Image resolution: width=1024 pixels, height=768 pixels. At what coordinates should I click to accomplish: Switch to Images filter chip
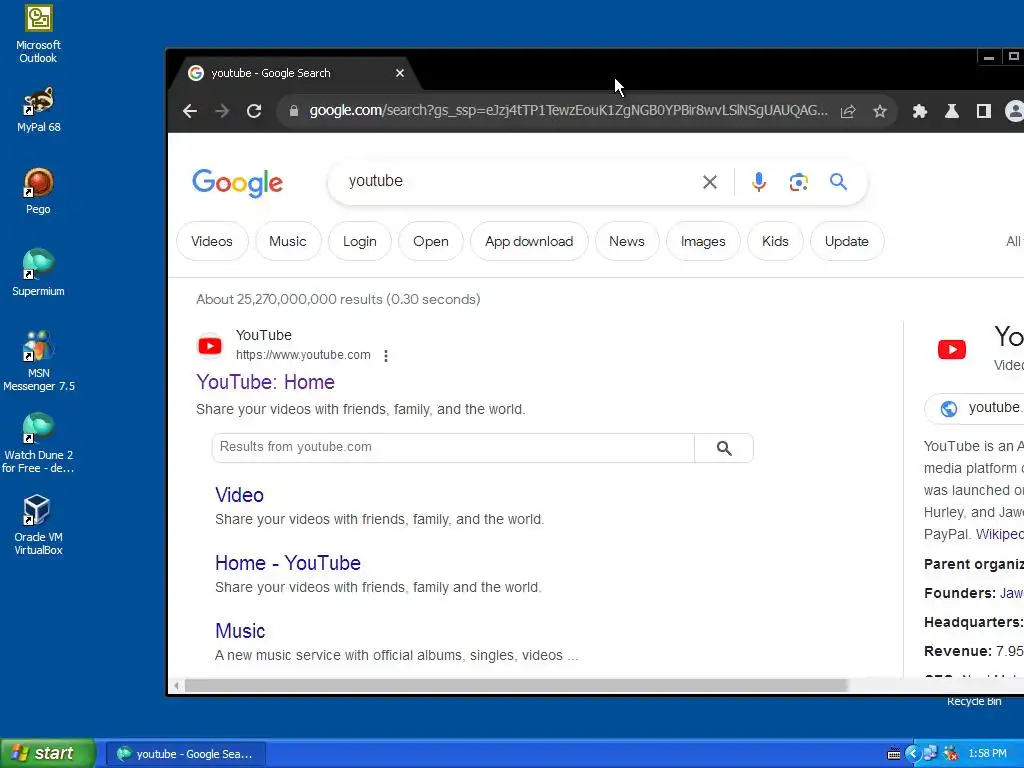click(x=703, y=242)
